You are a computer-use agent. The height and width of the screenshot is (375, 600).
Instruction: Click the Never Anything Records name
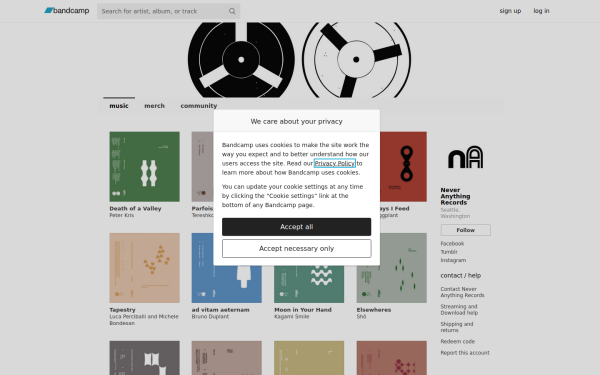pos(455,196)
